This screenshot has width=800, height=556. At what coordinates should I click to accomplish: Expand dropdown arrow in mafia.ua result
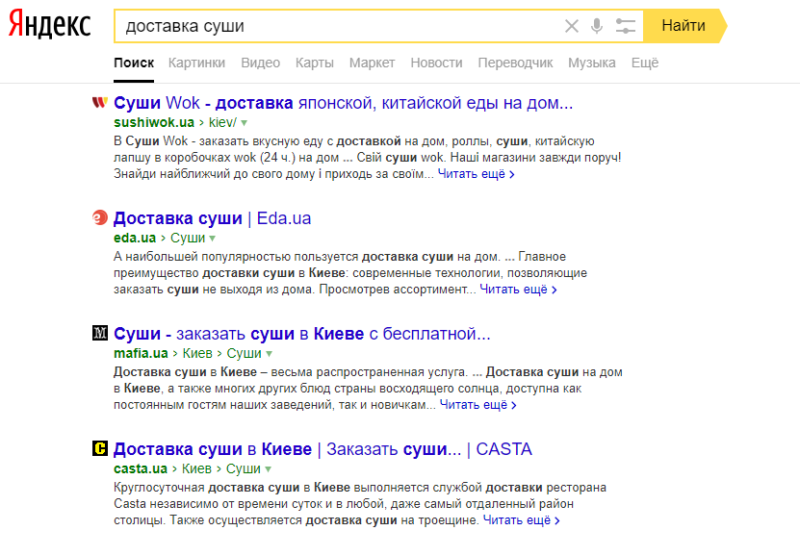tap(269, 353)
